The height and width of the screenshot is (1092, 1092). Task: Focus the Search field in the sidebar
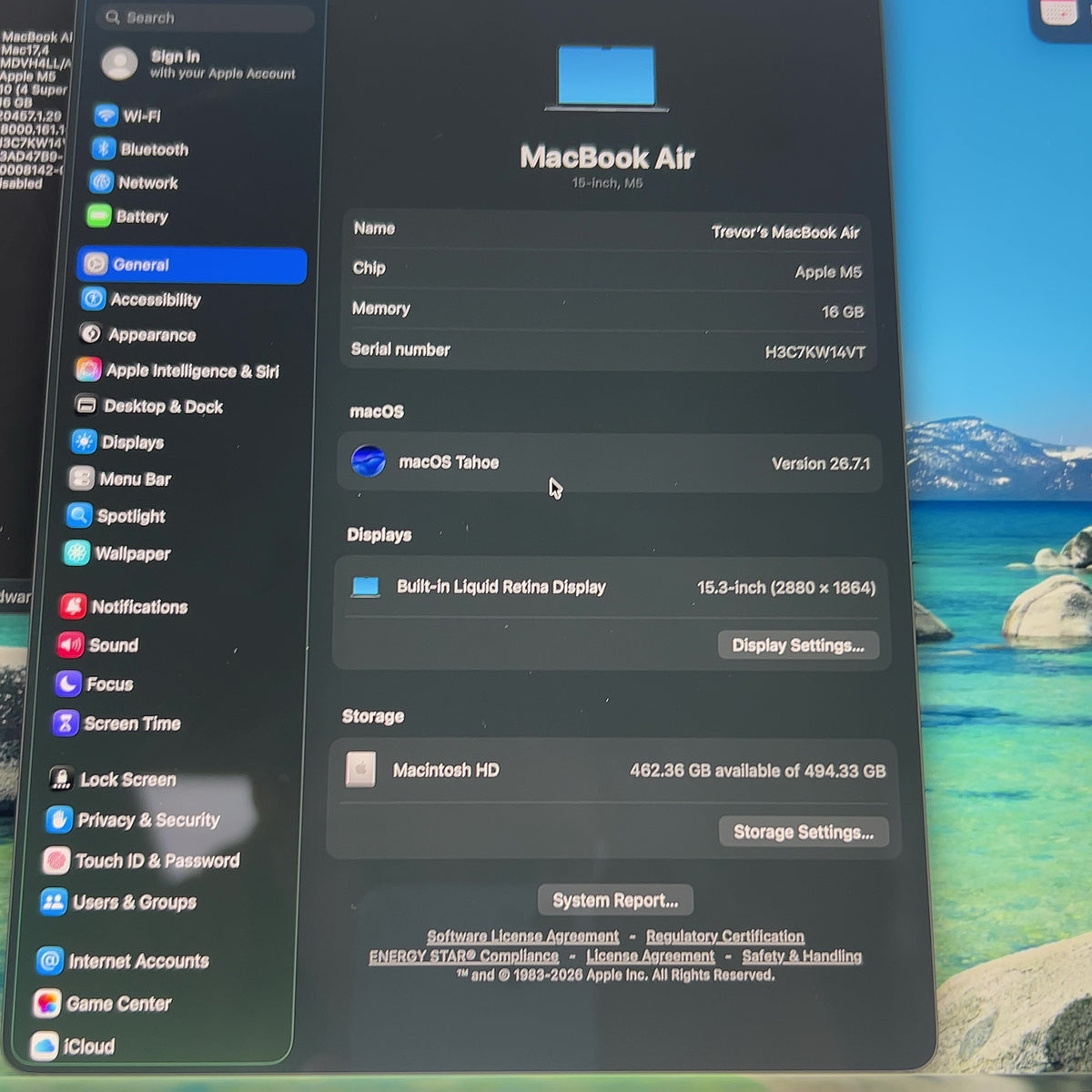click(x=205, y=17)
